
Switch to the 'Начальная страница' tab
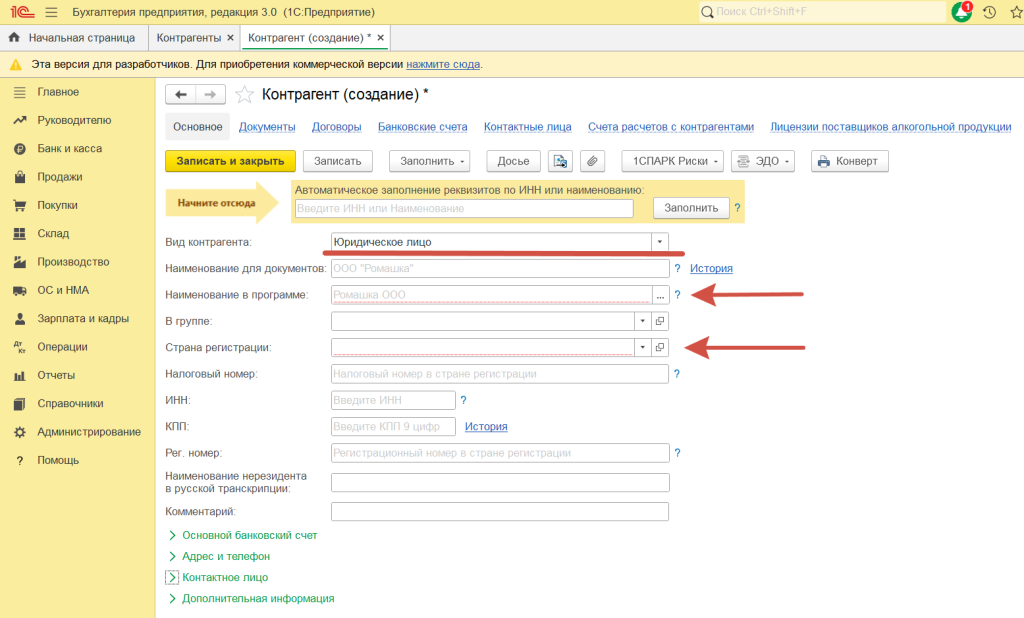pos(80,38)
